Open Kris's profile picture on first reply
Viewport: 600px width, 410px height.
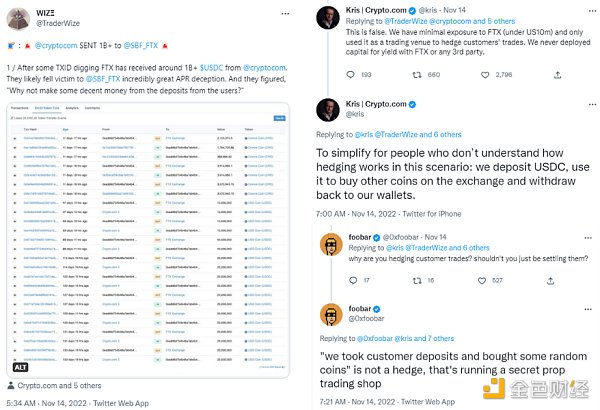point(326,19)
